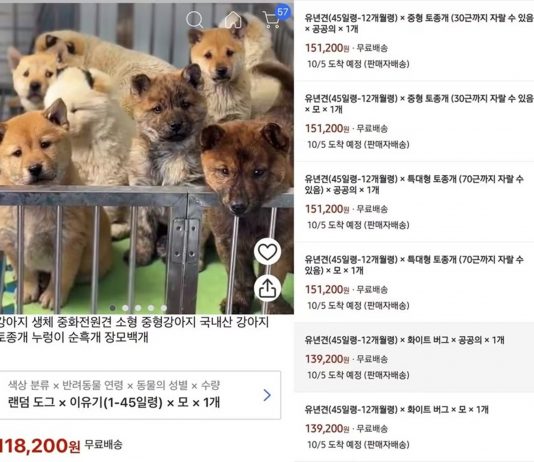Choose 특대형 토종개 공공의 option
Image resolution: width=534 pixels, height=462 pixels.
coord(414,202)
